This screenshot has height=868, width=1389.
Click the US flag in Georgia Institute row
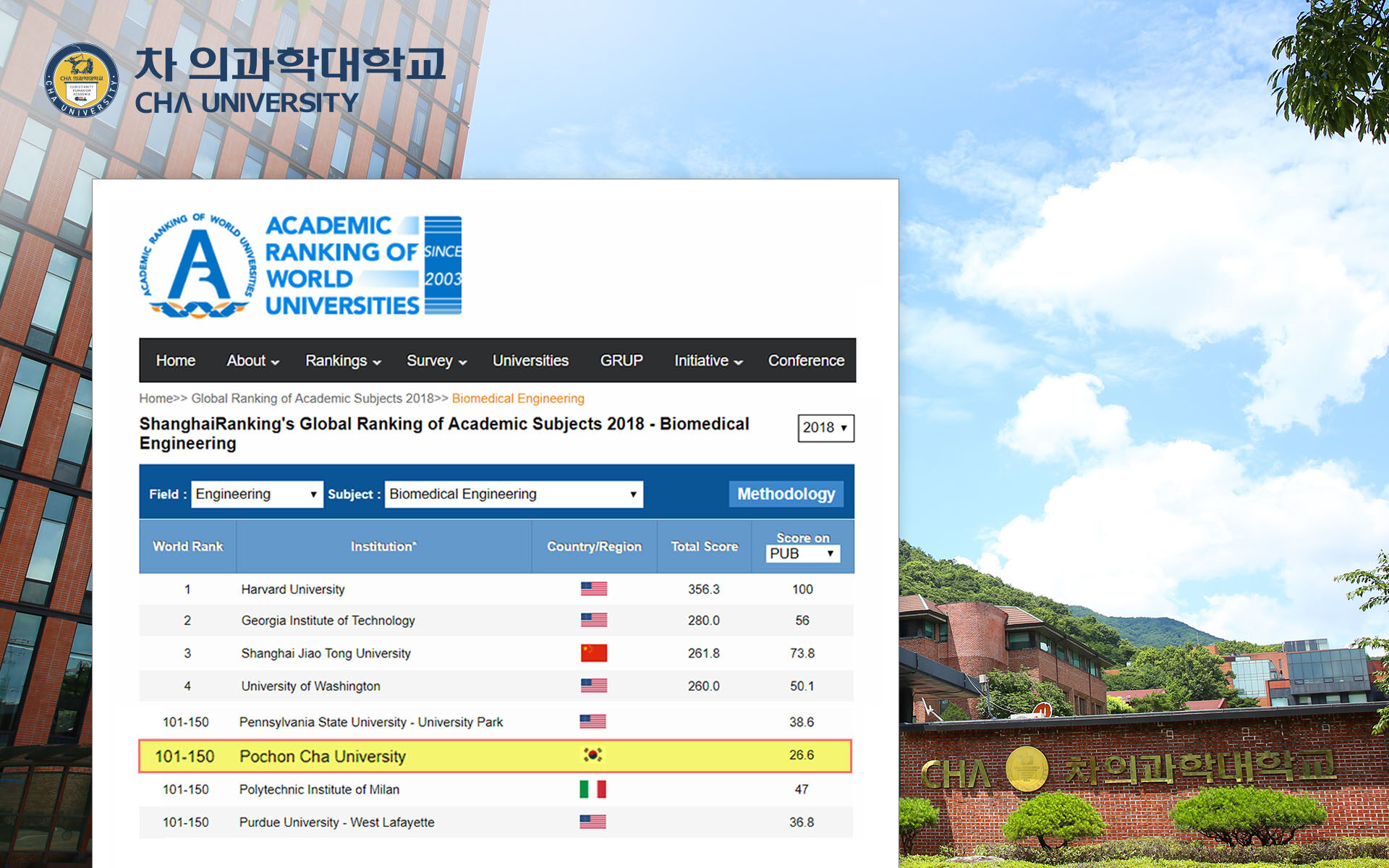(593, 620)
